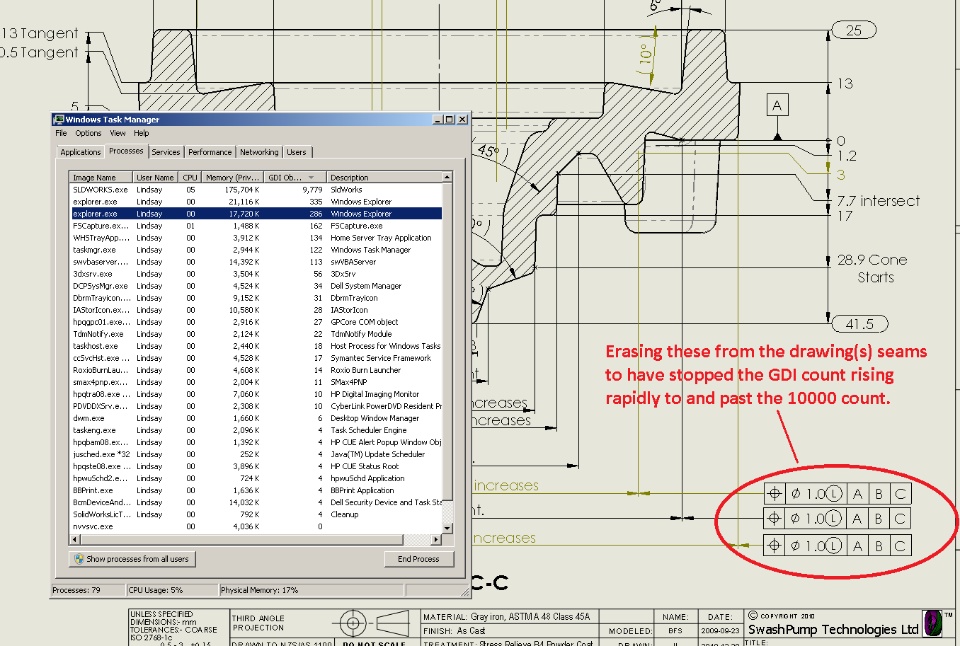Image resolution: width=960 pixels, height=646 pixels.
Task: Sort processes by the Image Name column
Action: pos(100,178)
